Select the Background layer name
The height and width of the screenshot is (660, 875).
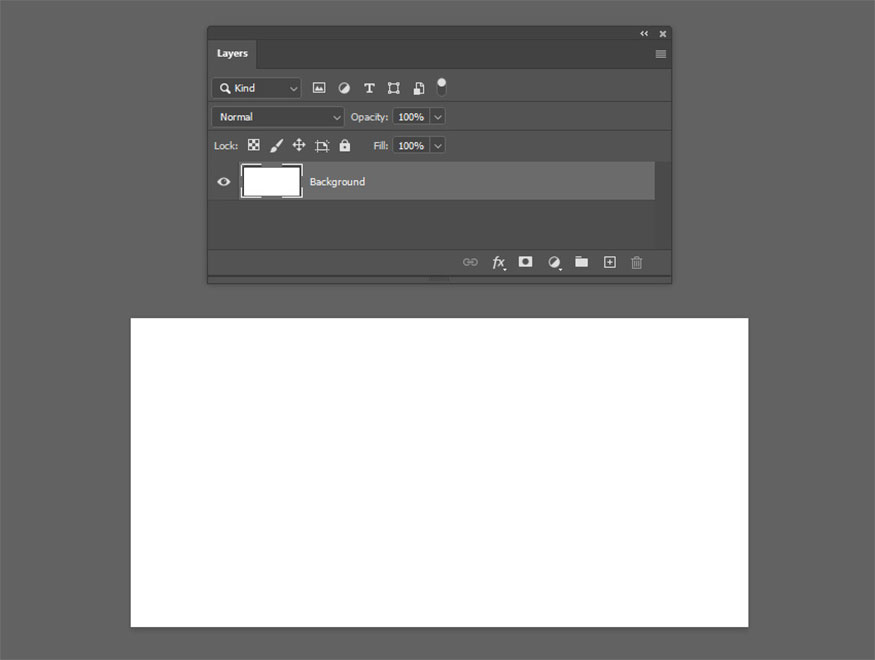click(337, 181)
